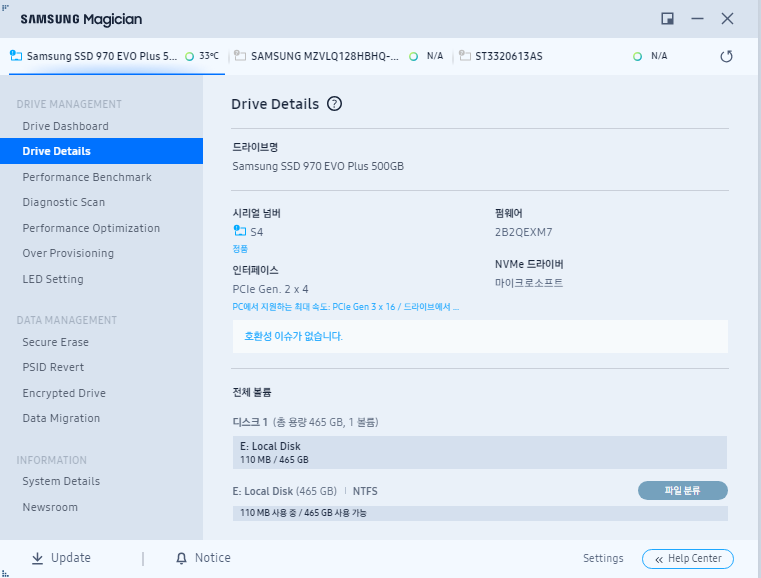This screenshot has width=761, height=578.
Task: Switch to Samsung SSD 970 EVO Plus drive tab
Action: coord(116,56)
